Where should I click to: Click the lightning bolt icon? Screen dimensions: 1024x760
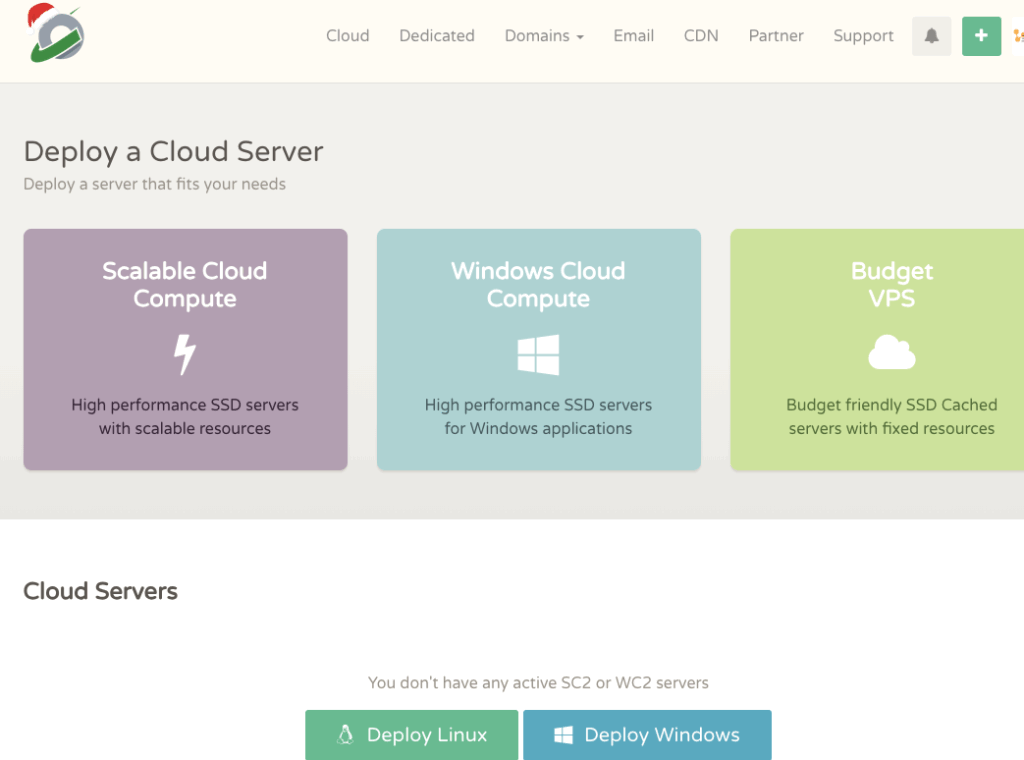(185, 354)
